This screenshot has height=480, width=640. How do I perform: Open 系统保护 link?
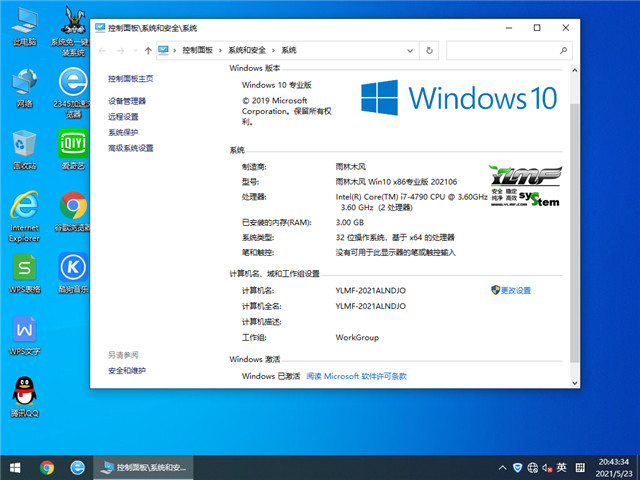click(123, 132)
